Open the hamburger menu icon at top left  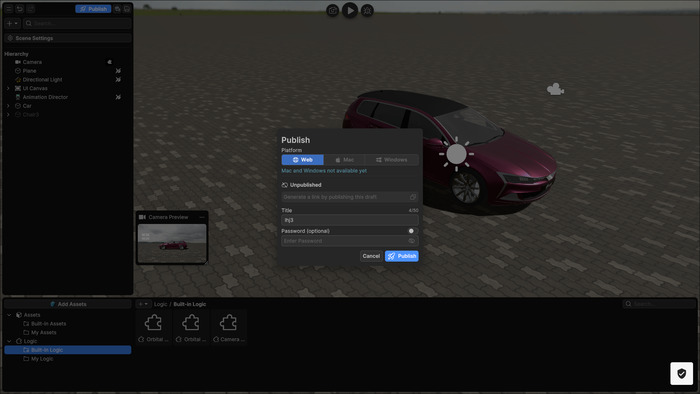tap(9, 9)
